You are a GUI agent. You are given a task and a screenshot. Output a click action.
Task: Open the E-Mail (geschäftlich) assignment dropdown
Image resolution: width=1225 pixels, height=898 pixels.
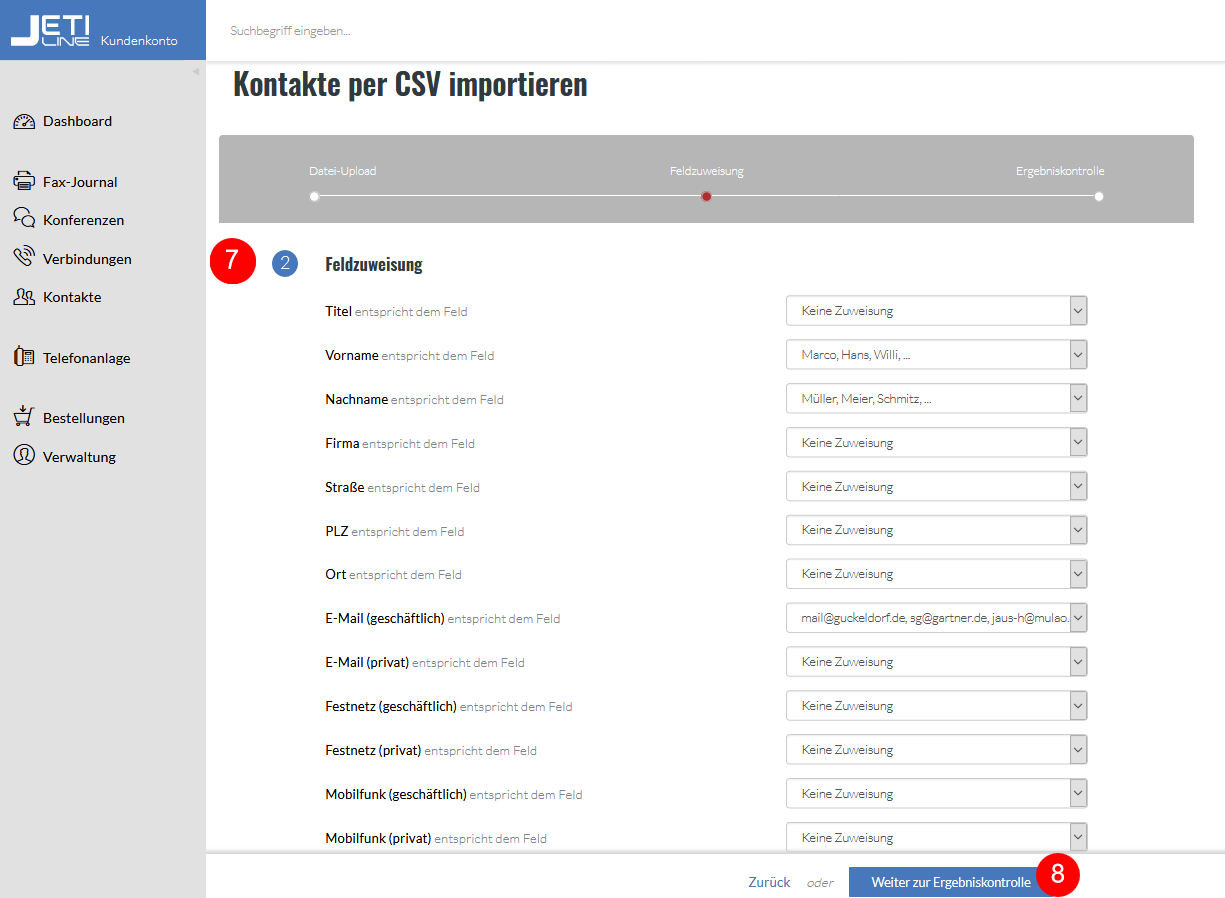pyautogui.click(x=936, y=618)
